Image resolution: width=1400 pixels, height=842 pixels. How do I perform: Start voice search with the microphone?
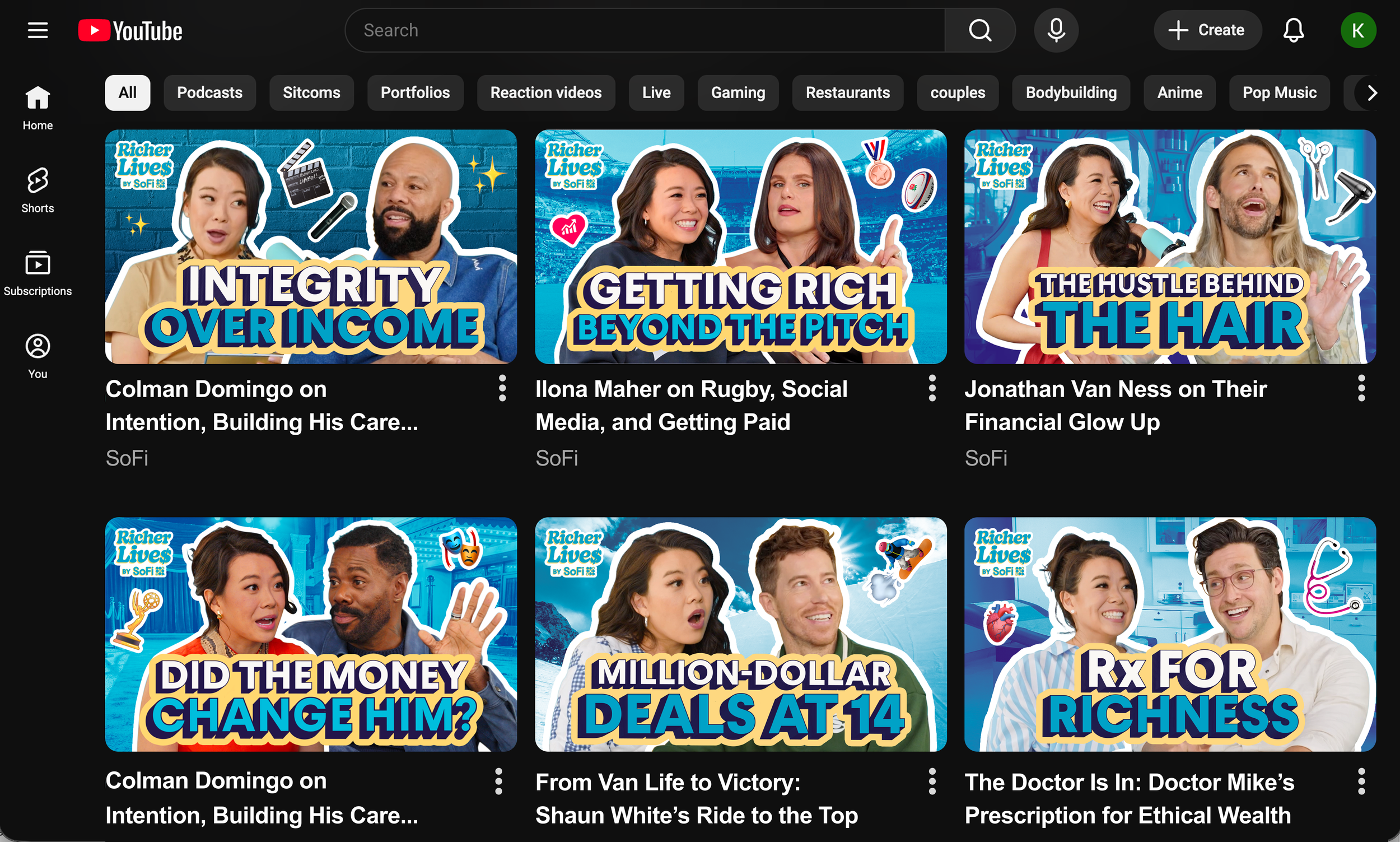1056,30
